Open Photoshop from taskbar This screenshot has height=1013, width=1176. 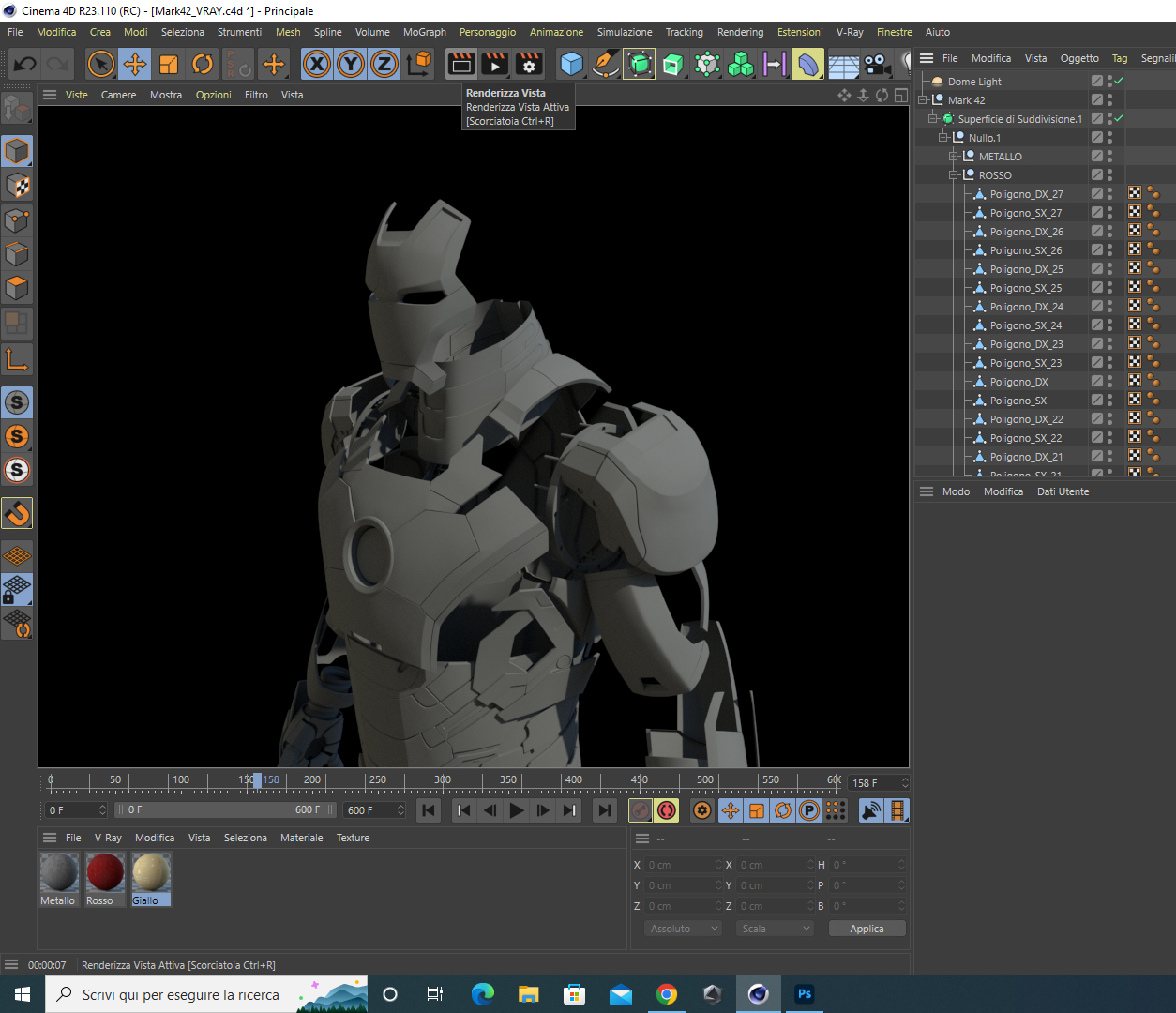pos(805,994)
